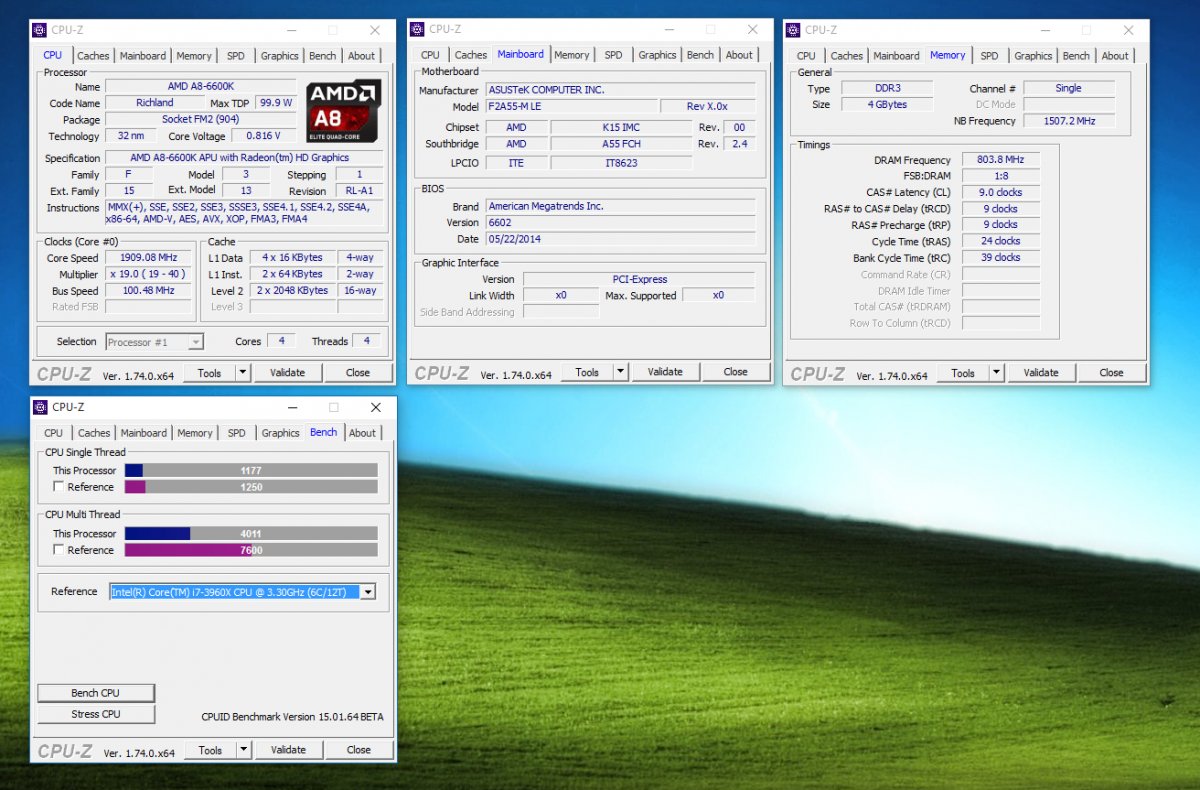
Task: Open the Bench tab in the Mainboard window
Action: point(701,55)
